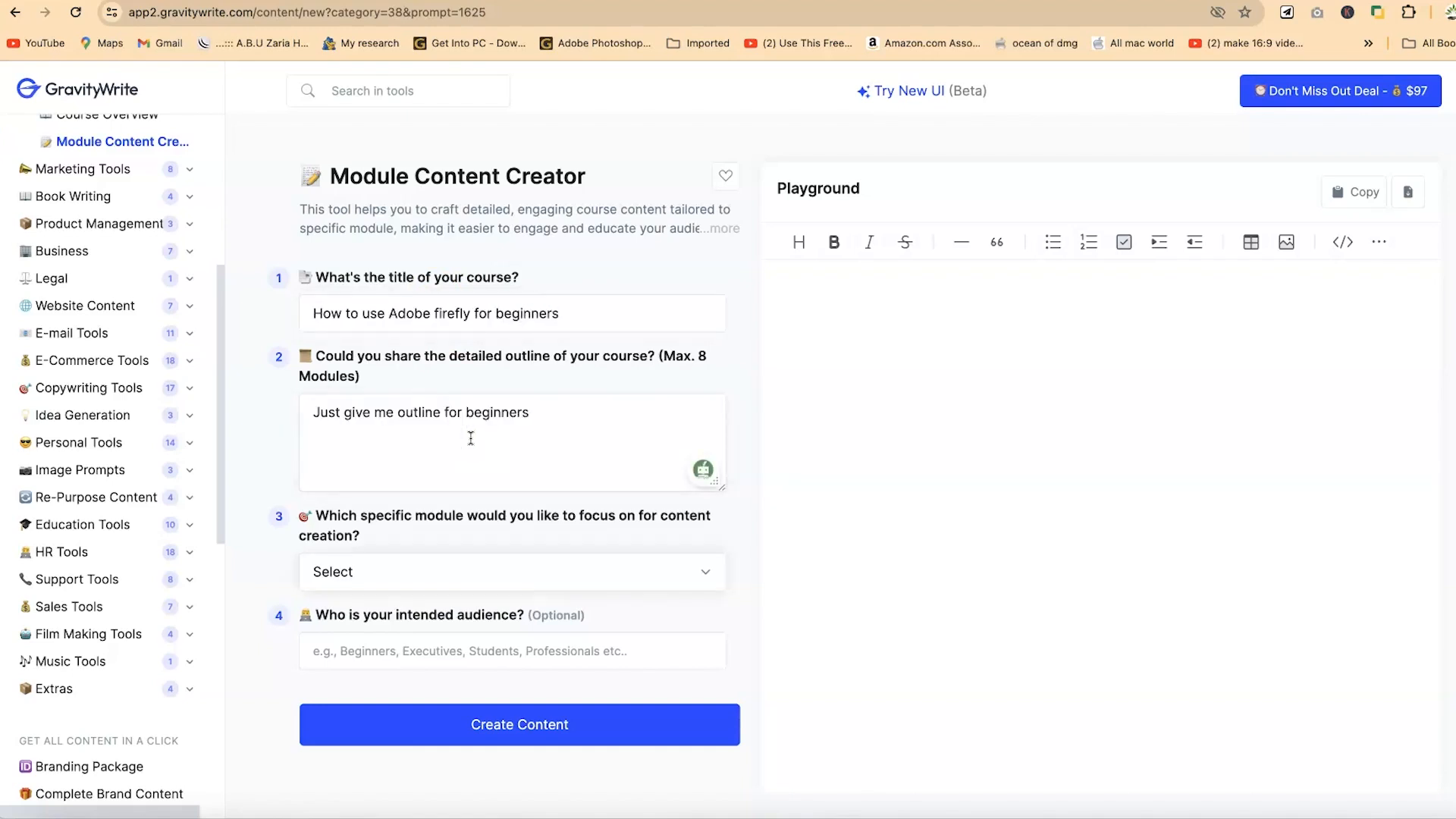Insert code block

pos(1343,242)
